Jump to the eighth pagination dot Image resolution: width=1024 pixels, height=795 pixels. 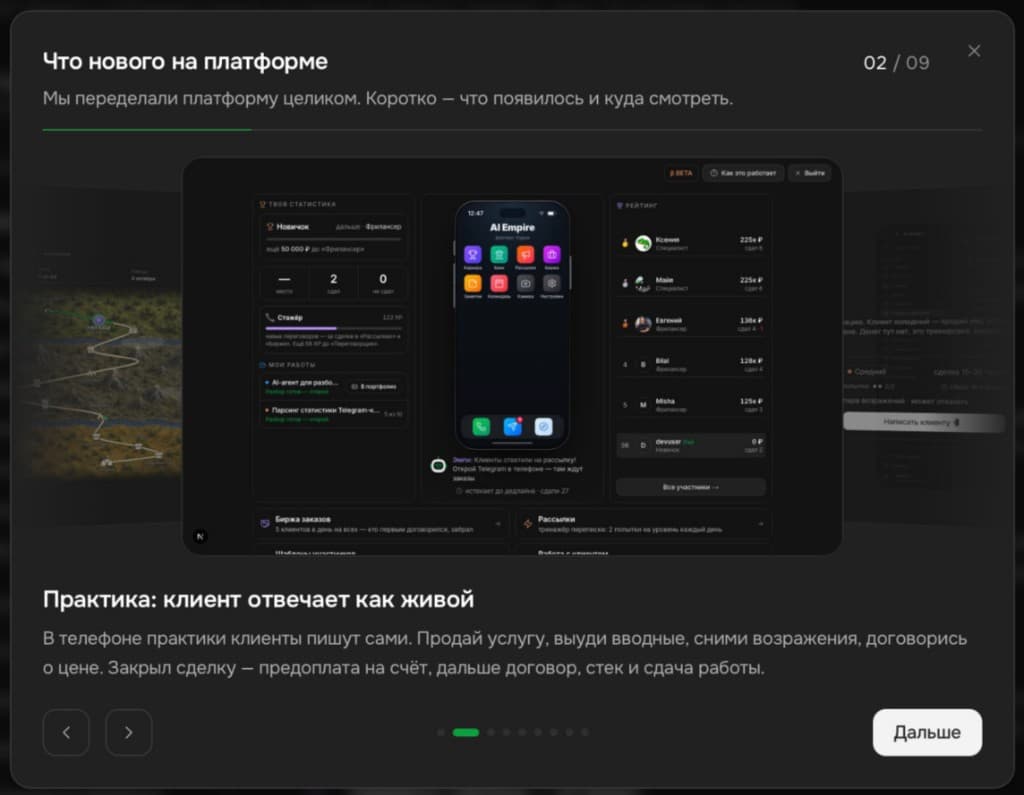coord(569,732)
